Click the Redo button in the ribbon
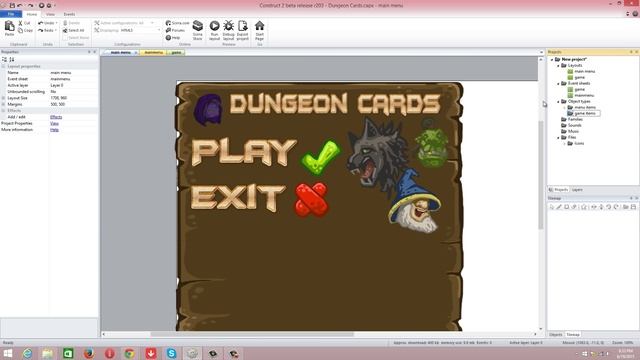Screen dimensions: 640x360 pyautogui.click(x=46, y=31)
